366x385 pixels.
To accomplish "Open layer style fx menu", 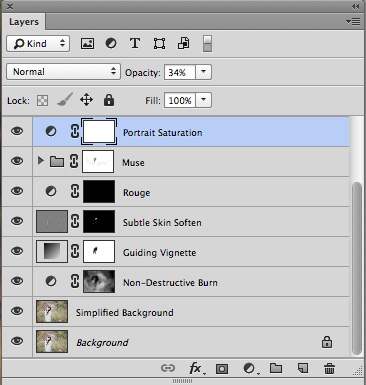I will coord(196,368).
